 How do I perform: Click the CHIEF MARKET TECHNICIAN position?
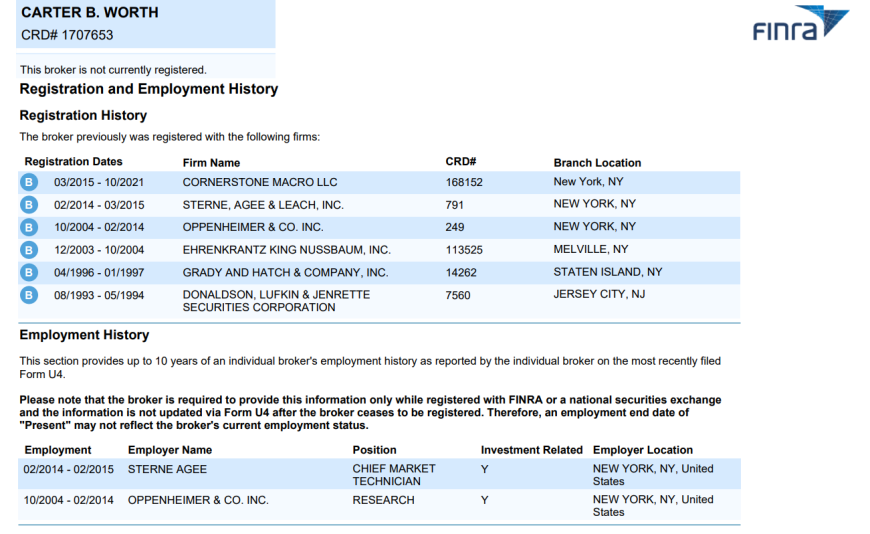click(393, 475)
